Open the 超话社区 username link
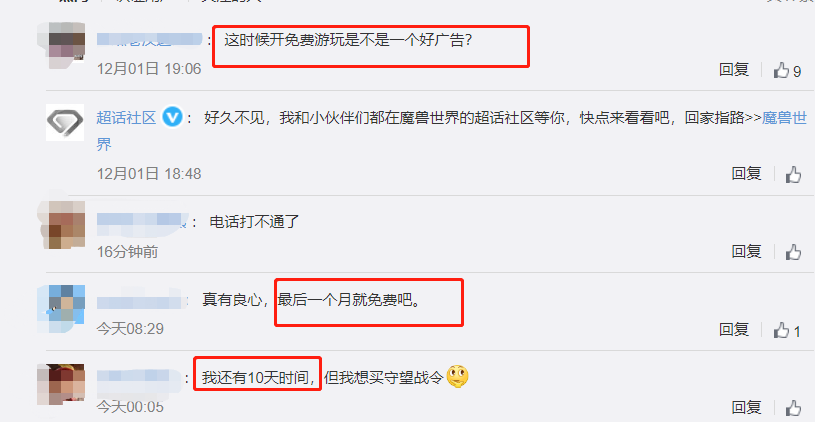The image size is (815, 422). pos(126,118)
